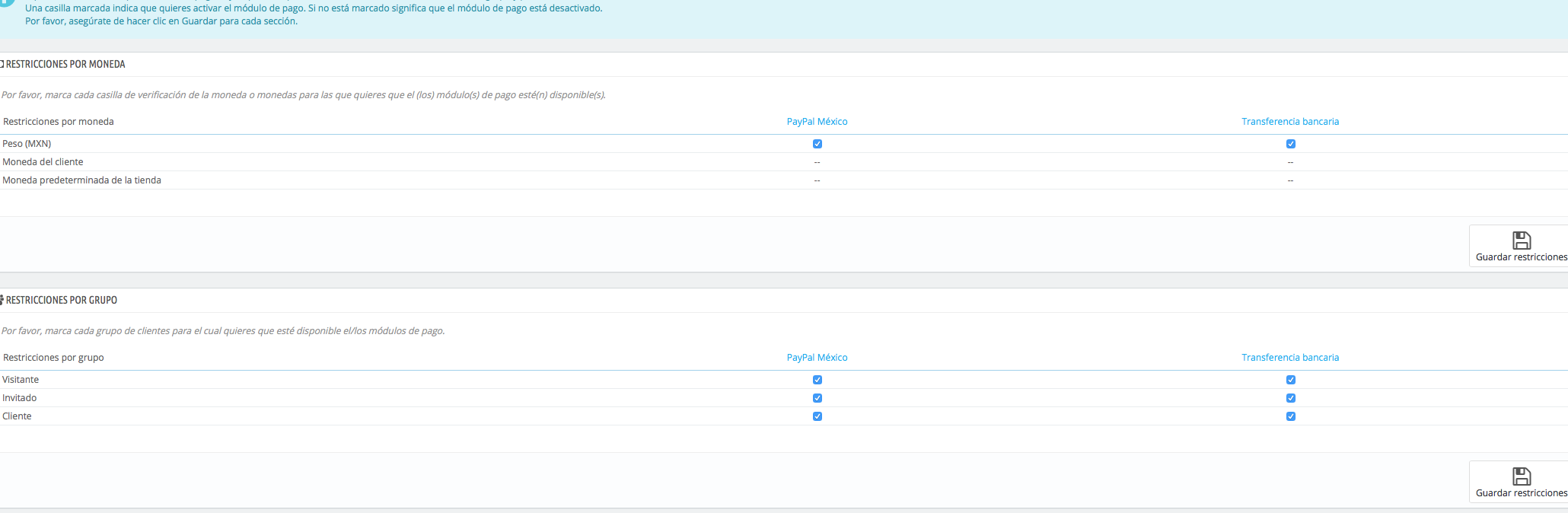Screen dimensions: 1568x513
Task: Toggle Transferencia bancaria checkbox for Invitado
Action: pos(1291,398)
